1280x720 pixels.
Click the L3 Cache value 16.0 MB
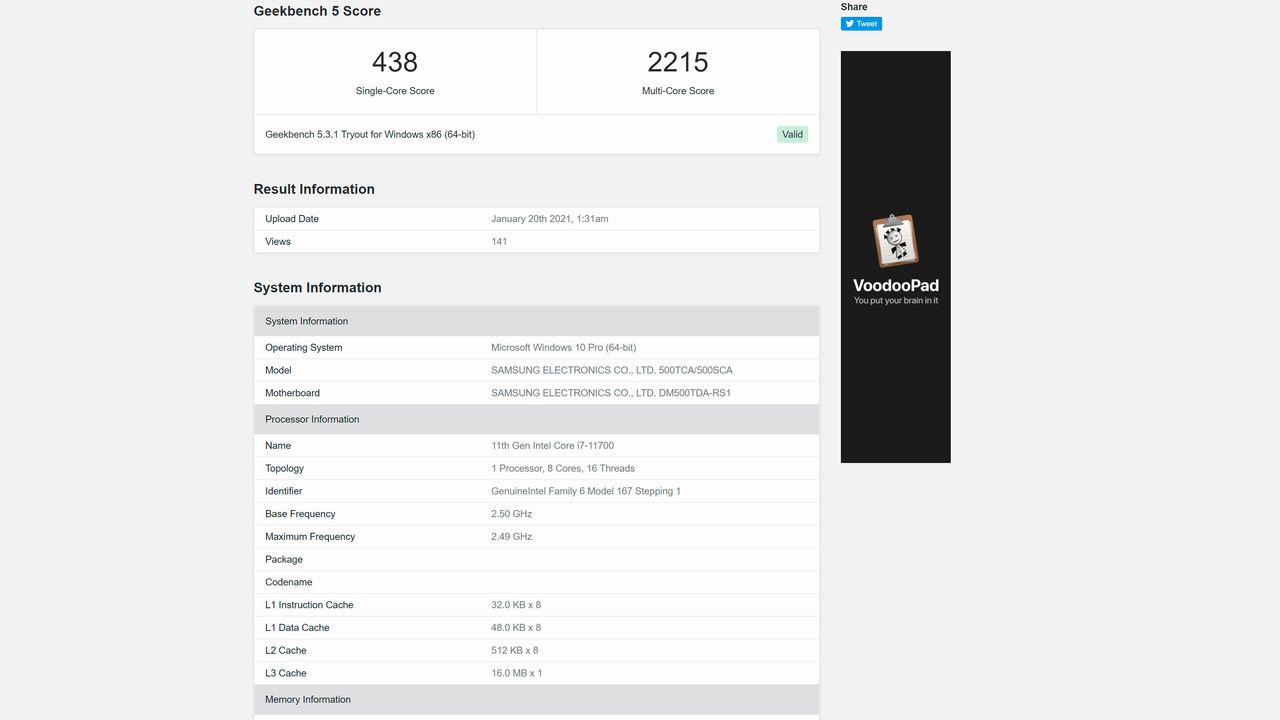pyautogui.click(x=517, y=674)
